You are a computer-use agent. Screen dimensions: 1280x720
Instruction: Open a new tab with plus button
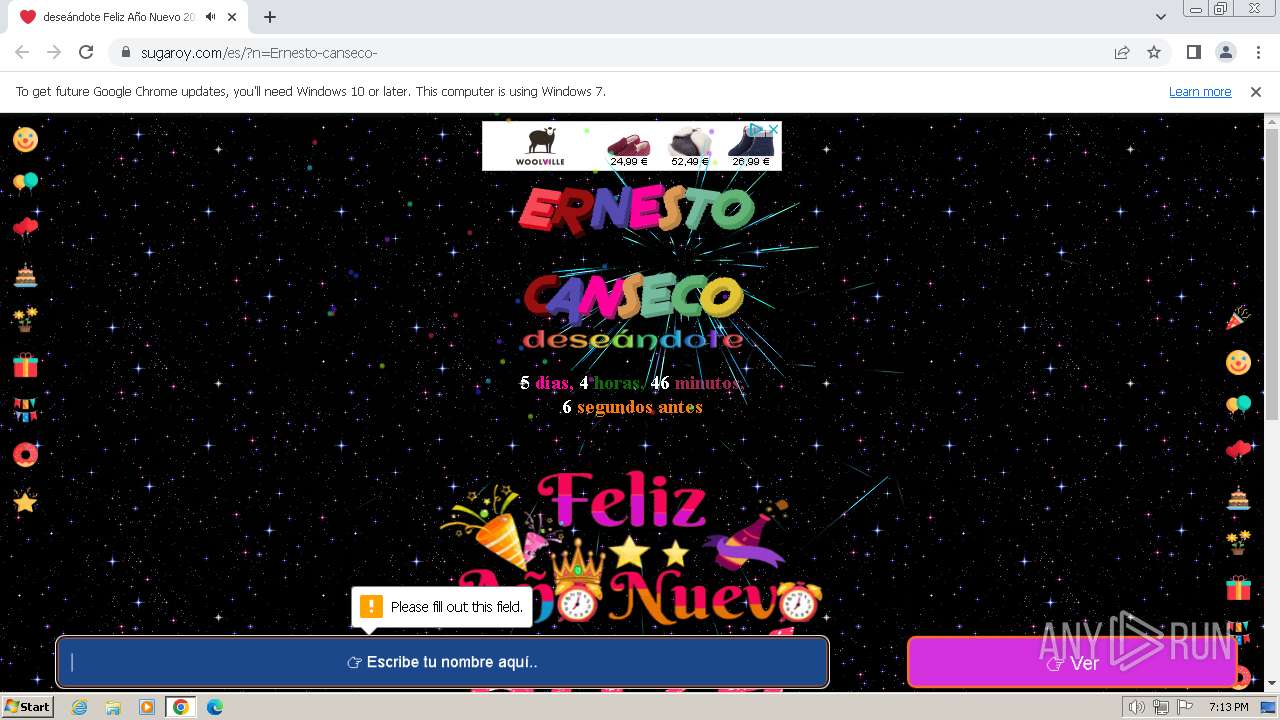point(269,17)
